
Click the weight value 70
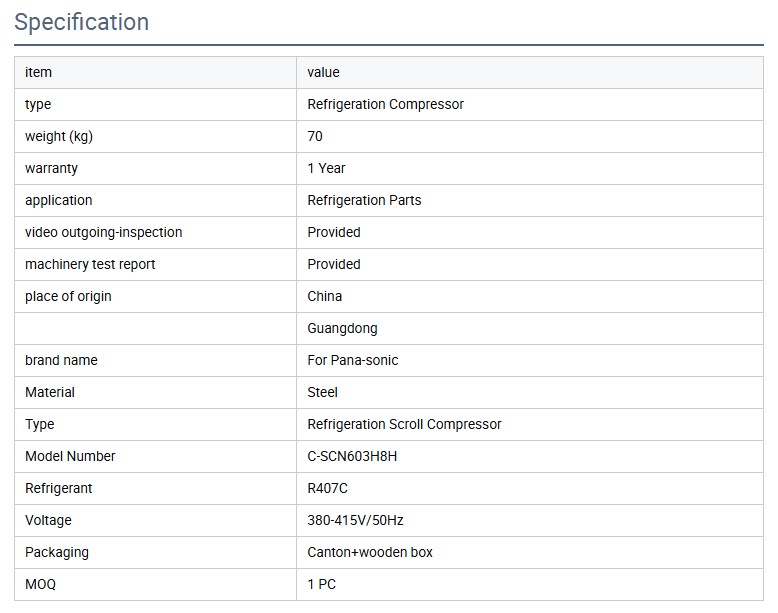click(315, 136)
